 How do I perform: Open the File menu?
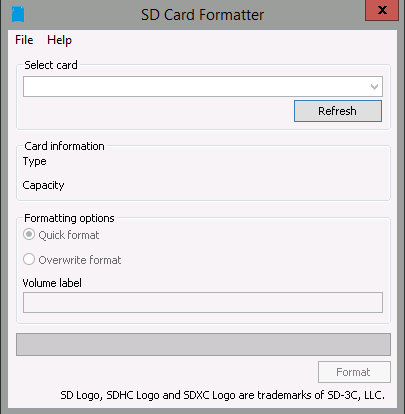pos(24,40)
